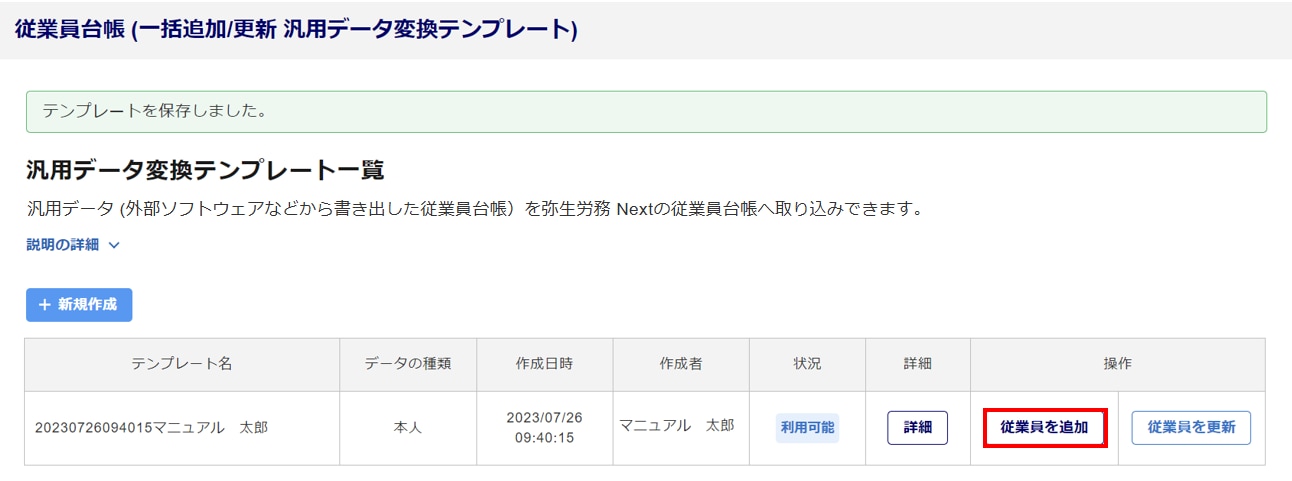Click the 従業員を追加 button
This screenshot has width=1292, height=481.
[1045, 427]
